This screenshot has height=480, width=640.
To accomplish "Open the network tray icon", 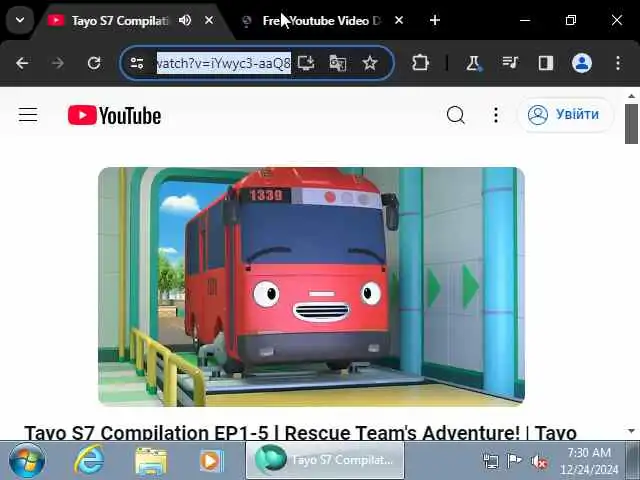I will click(x=491, y=461).
